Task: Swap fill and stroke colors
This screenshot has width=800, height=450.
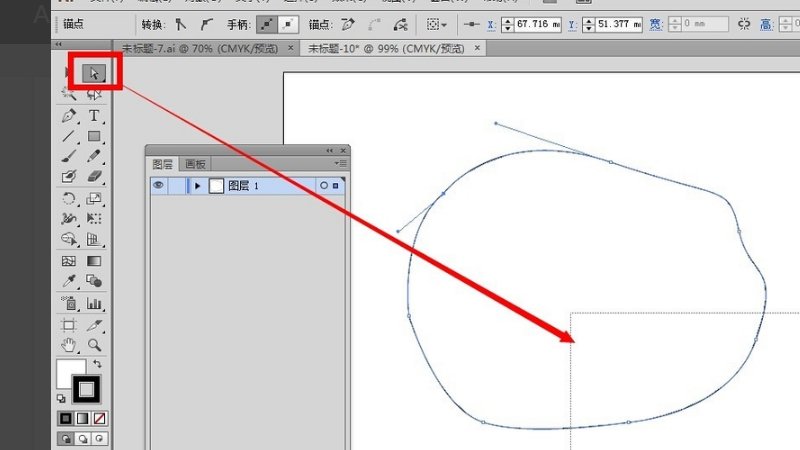Action: pos(97,364)
